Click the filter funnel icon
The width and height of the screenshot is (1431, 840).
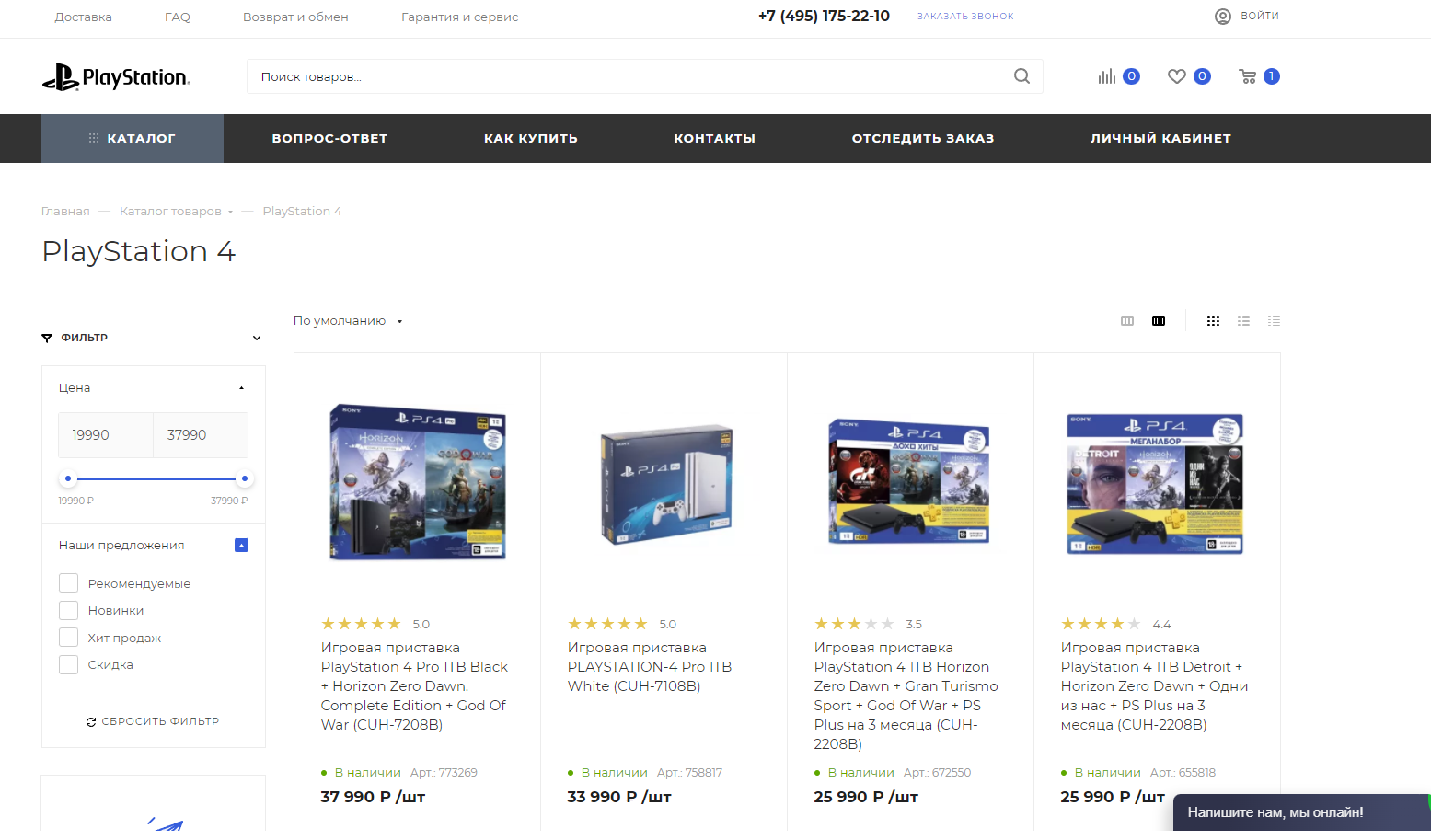click(x=47, y=338)
